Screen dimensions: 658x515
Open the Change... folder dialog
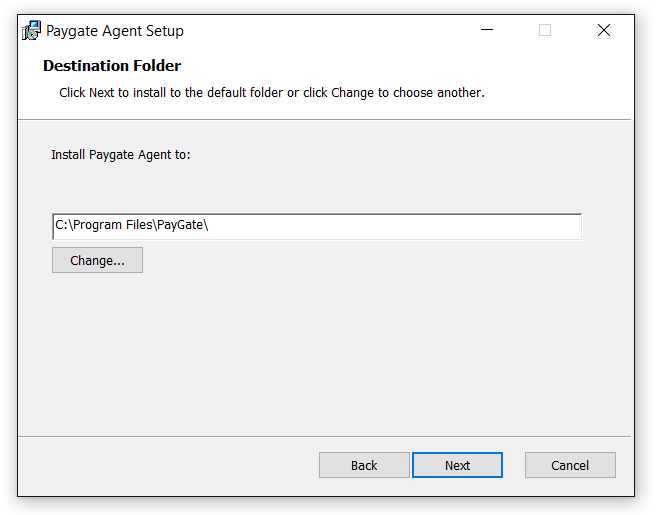(97, 260)
